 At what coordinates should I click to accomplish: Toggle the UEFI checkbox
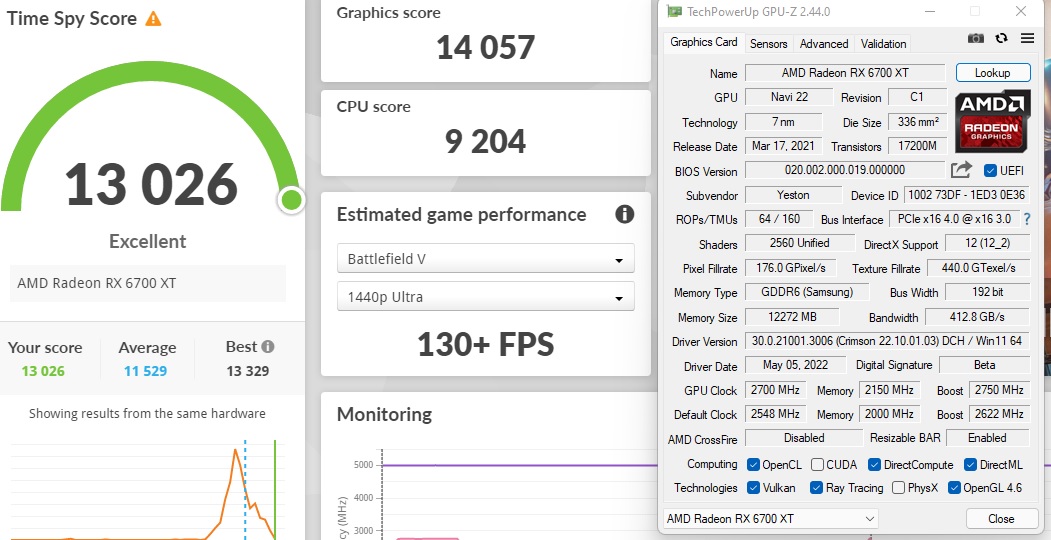(x=990, y=170)
